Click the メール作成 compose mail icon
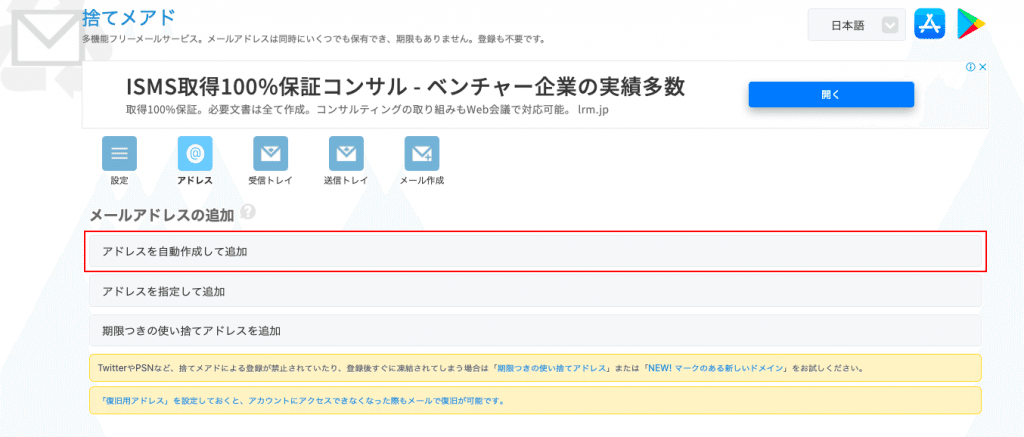This screenshot has height=437, width=1024. coord(421,153)
